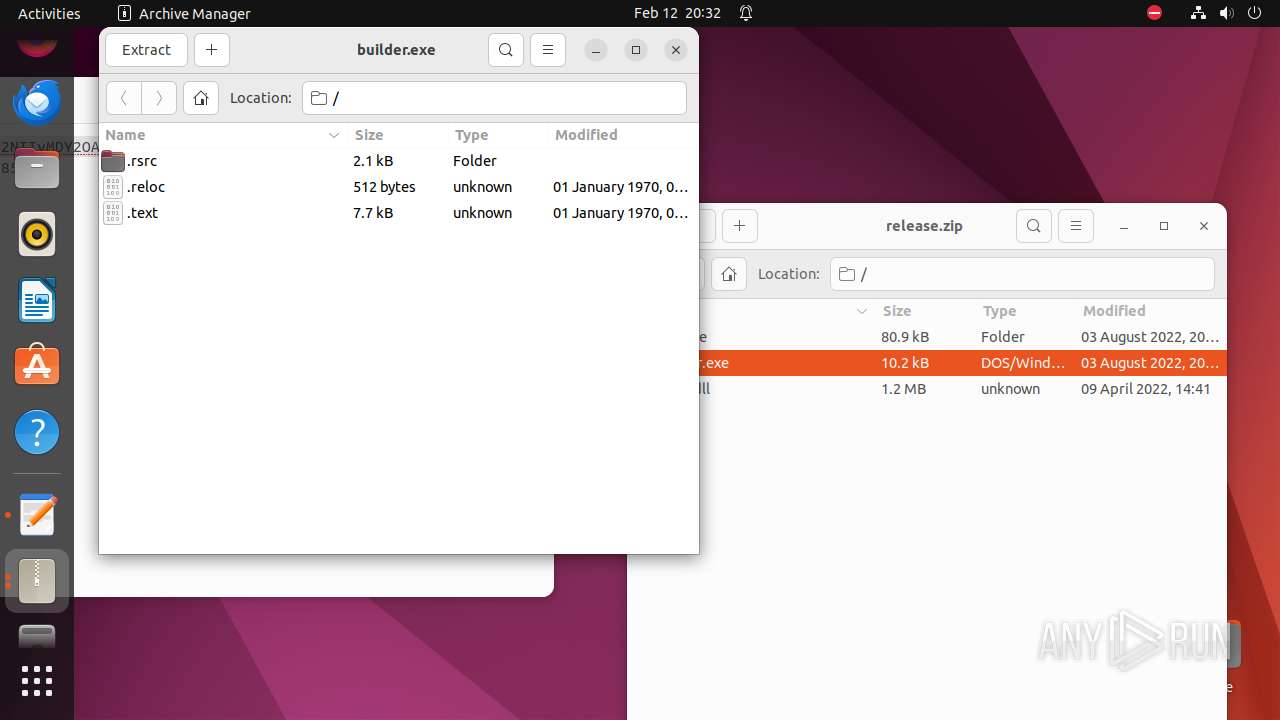Open hamburger menu in release.zip window

1076,226
